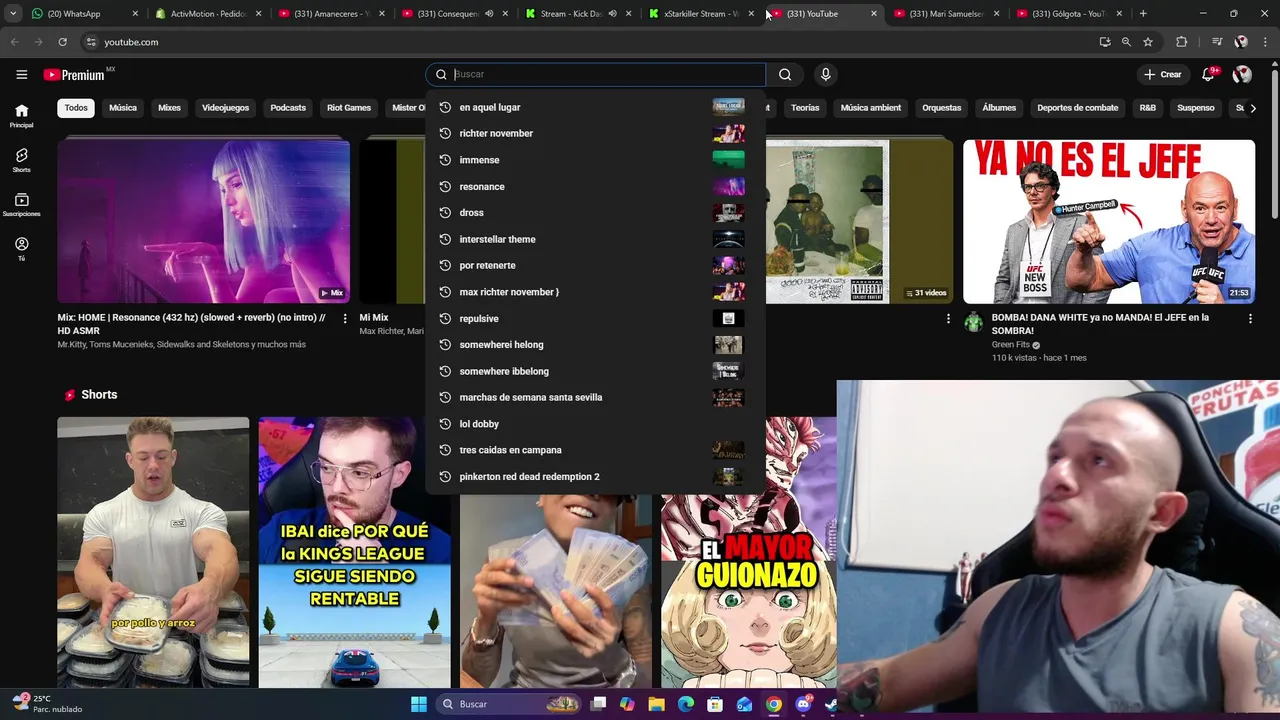Select the Música ambient chip
Viewport: 1280px width, 720px height.
click(x=871, y=108)
